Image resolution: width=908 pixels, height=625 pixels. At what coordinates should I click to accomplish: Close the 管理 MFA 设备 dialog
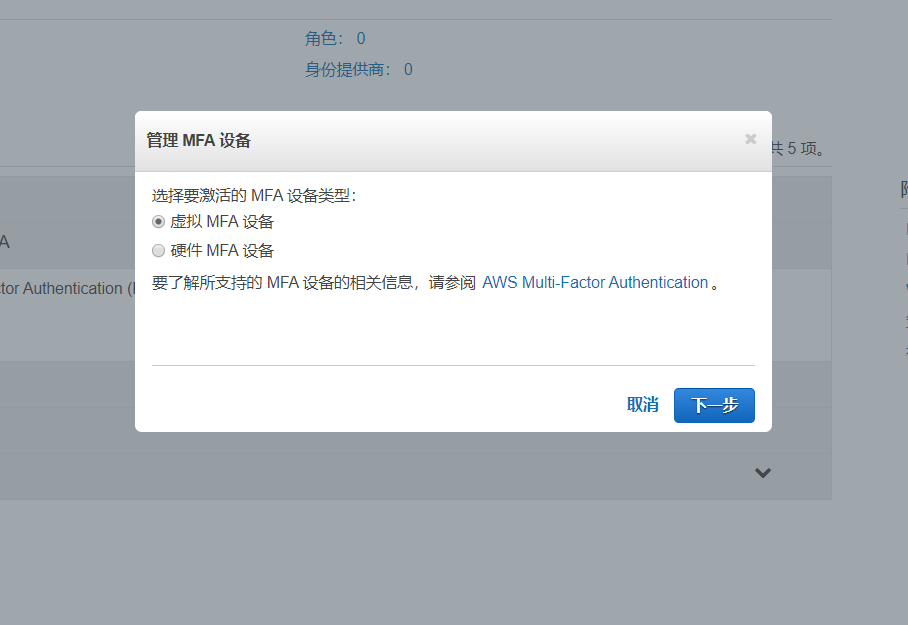[x=750, y=139]
